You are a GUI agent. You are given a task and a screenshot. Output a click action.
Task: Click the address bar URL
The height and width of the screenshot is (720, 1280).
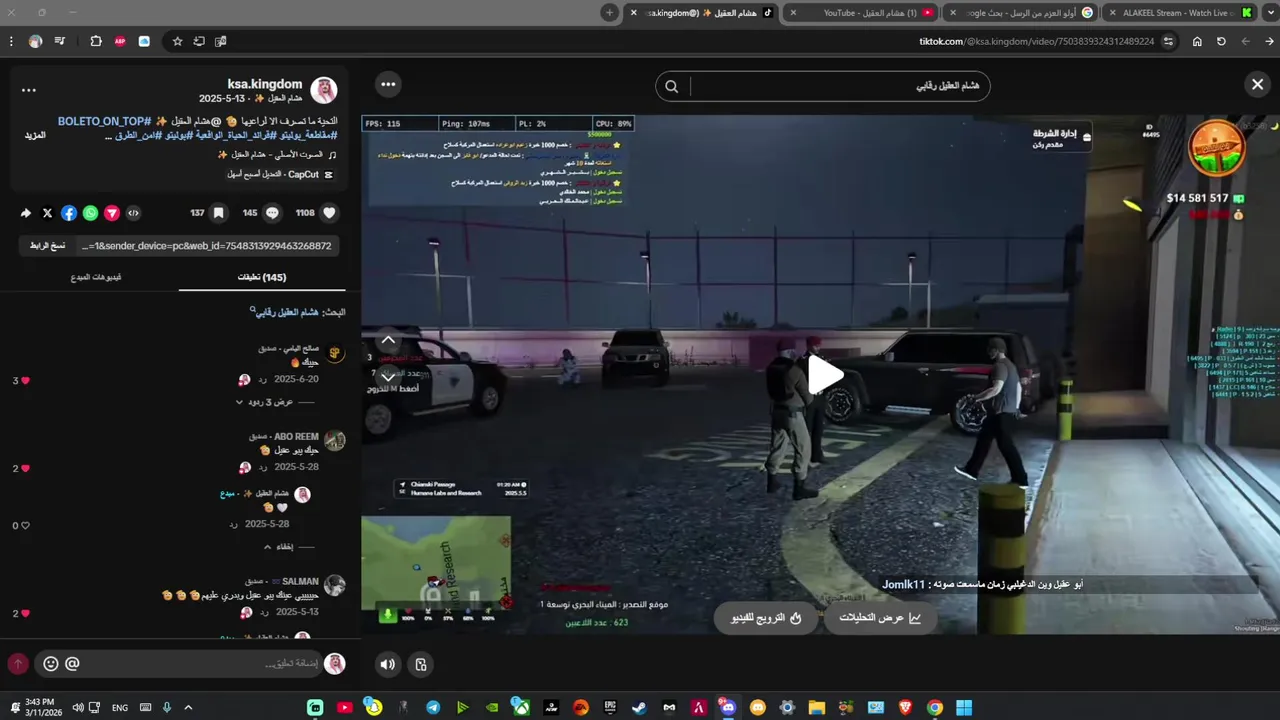[1037, 41]
